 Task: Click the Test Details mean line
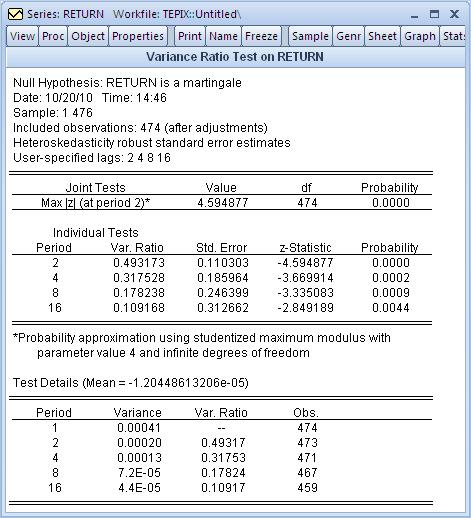tap(131, 383)
